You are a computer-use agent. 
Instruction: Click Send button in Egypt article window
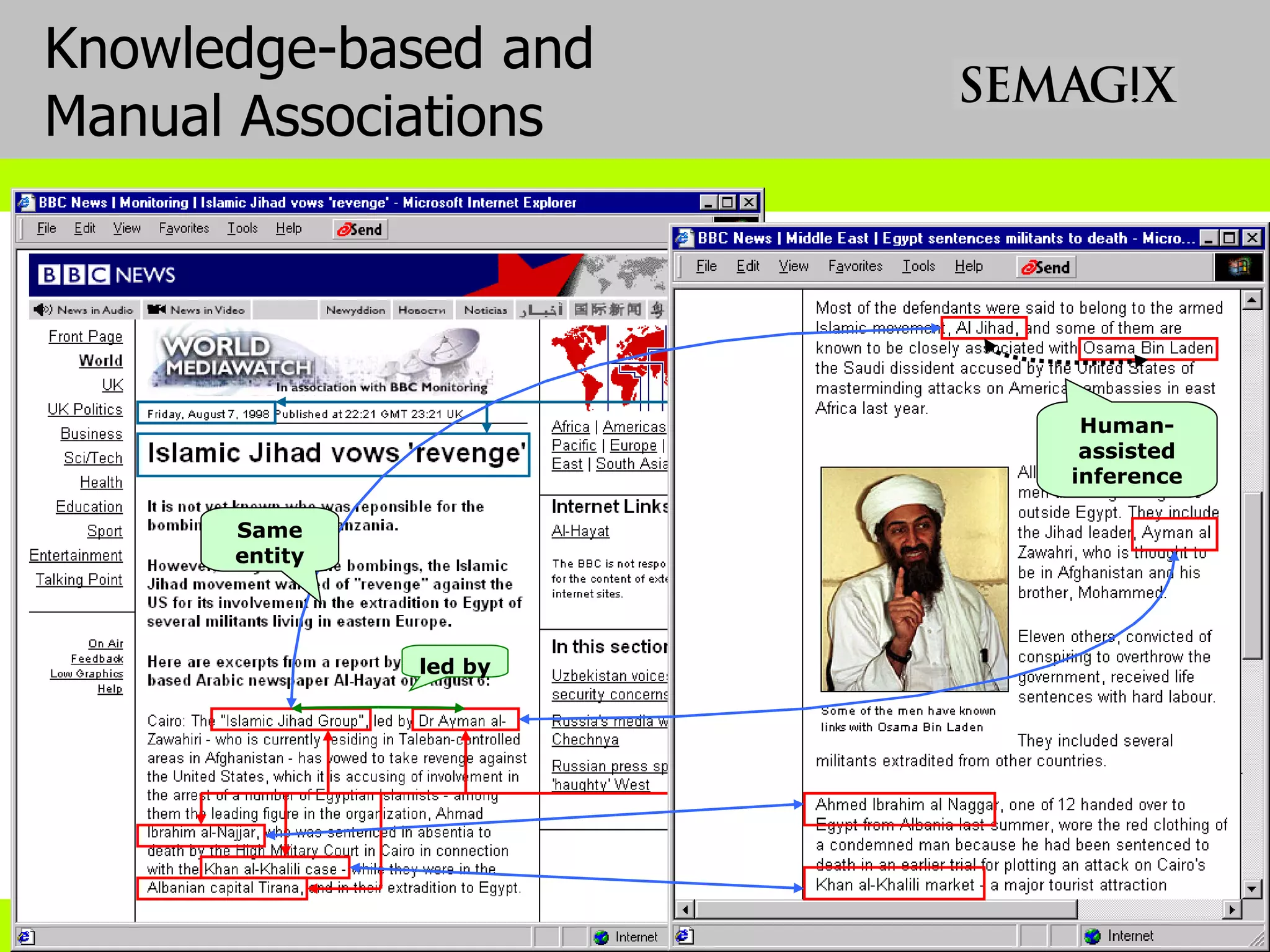pos(1047,267)
